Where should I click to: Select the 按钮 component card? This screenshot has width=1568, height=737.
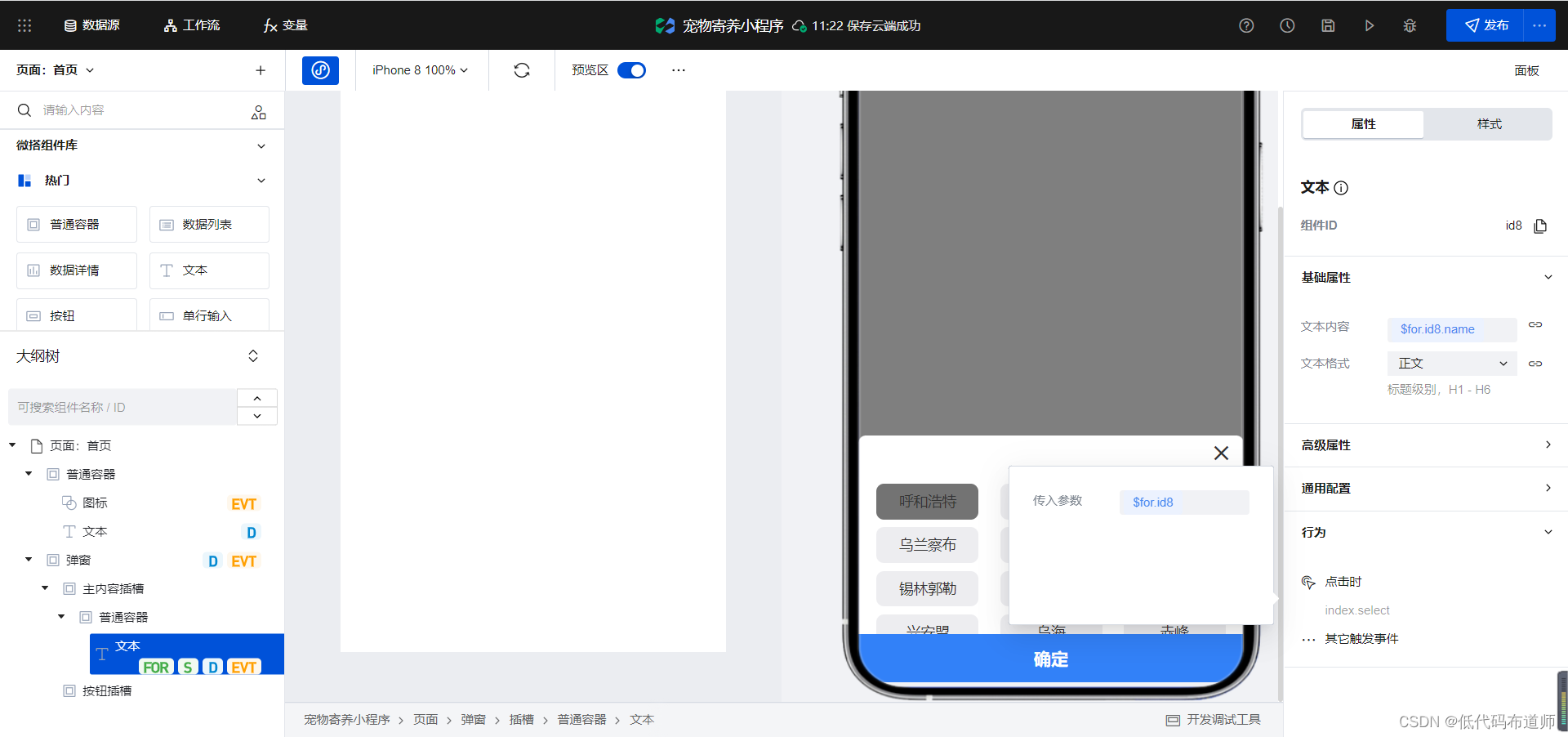coord(77,315)
